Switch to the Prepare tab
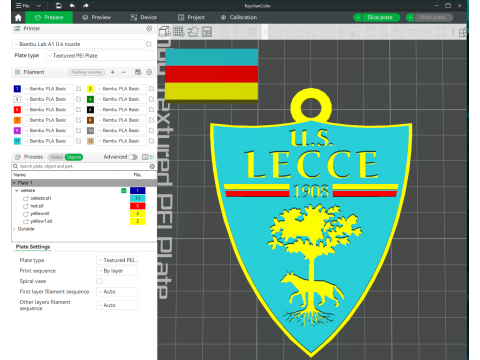 pyautogui.click(x=49, y=17)
